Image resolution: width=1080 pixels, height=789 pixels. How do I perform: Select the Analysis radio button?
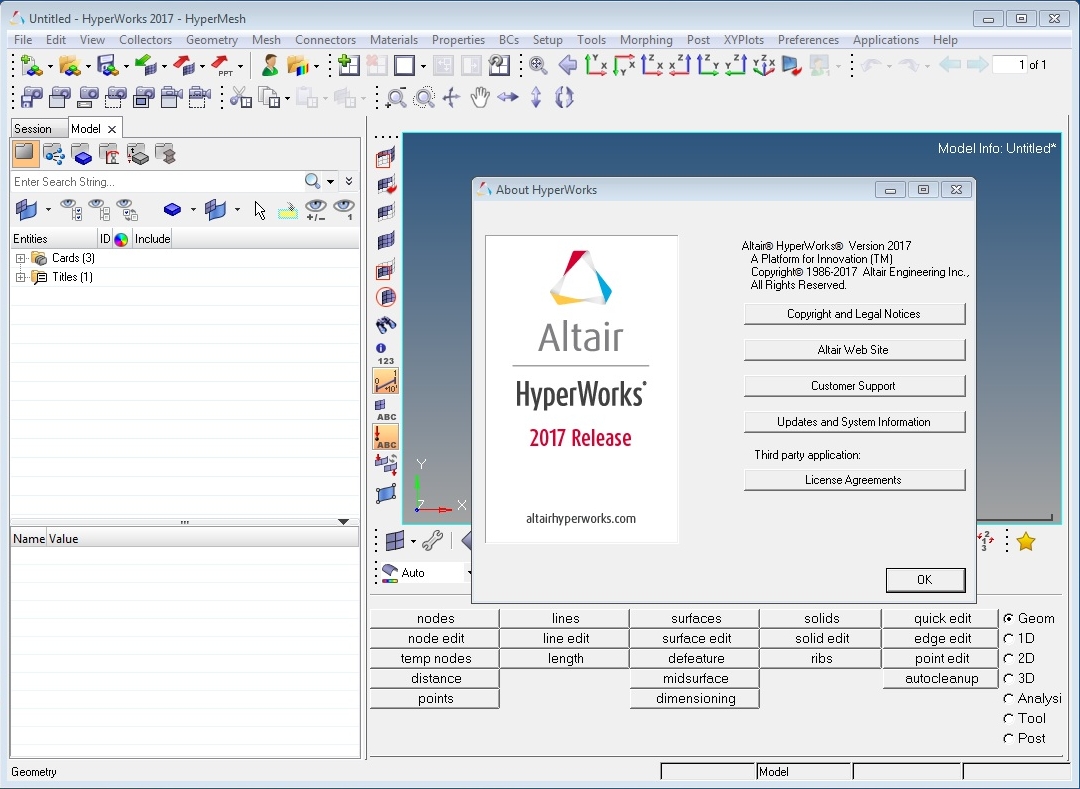1008,698
